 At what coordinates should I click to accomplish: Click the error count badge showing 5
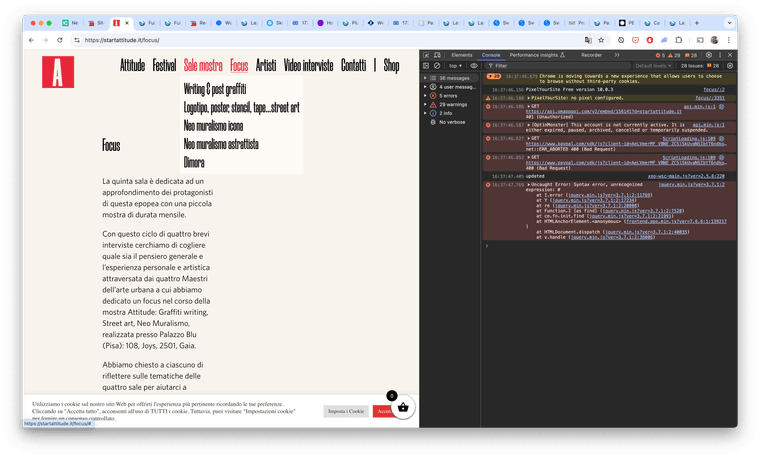tap(660, 55)
